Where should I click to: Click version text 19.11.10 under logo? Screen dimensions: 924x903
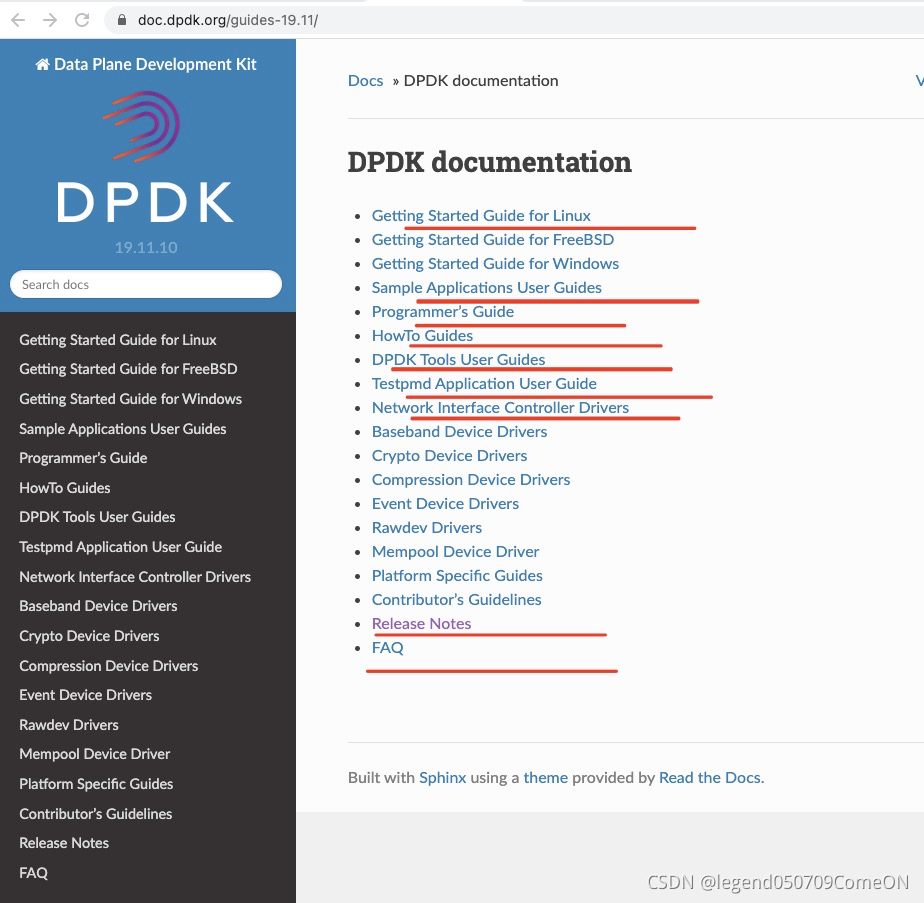click(x=146, y=248)
